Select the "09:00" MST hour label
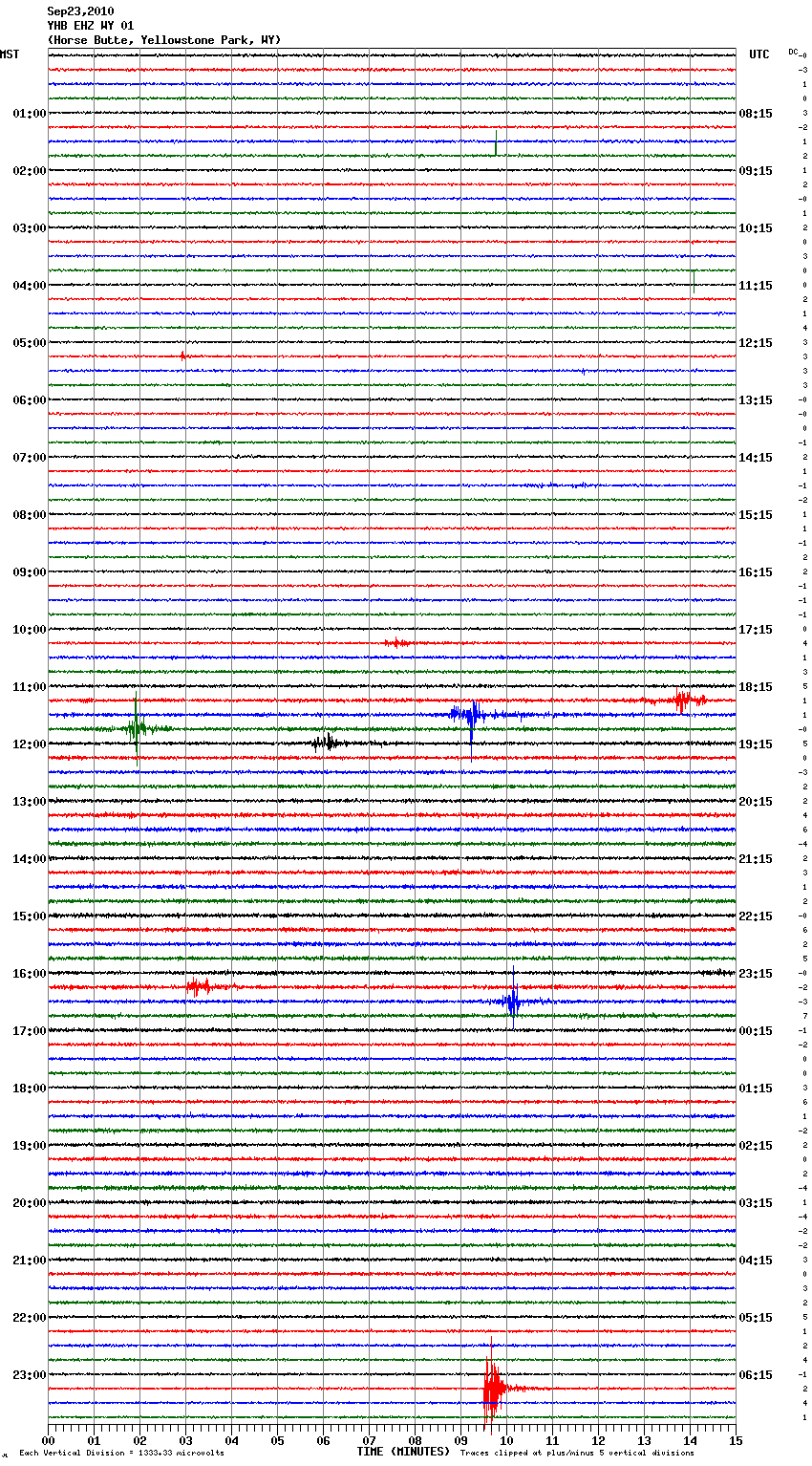812x1466 pixels. tap(30, 572)
